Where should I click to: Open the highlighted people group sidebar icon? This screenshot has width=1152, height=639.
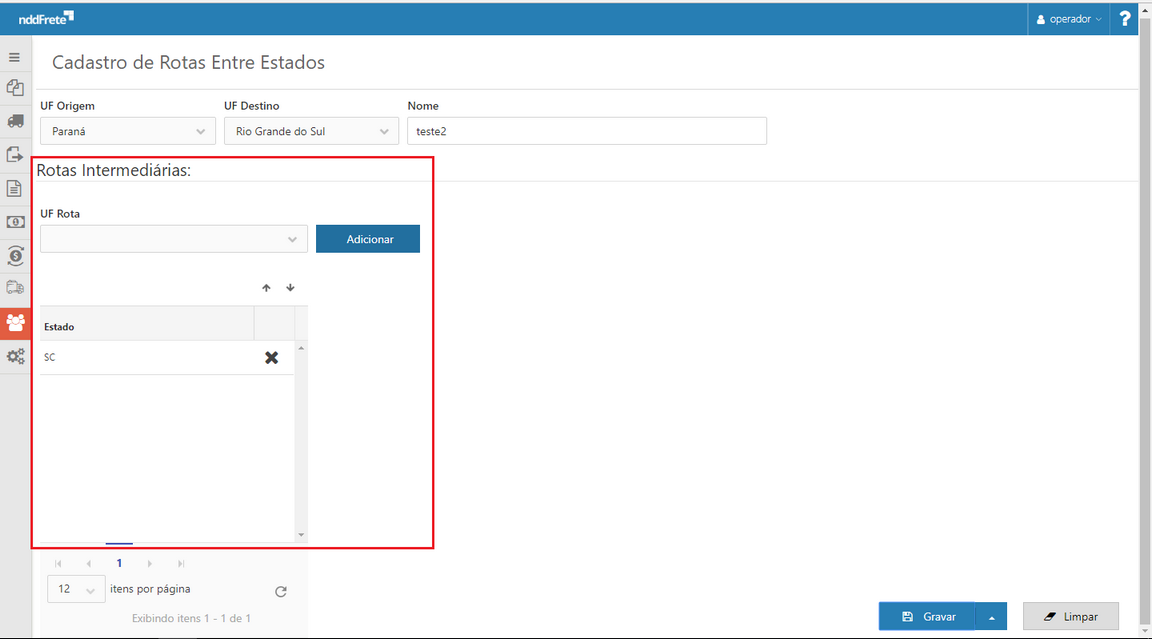coord(15,322)
